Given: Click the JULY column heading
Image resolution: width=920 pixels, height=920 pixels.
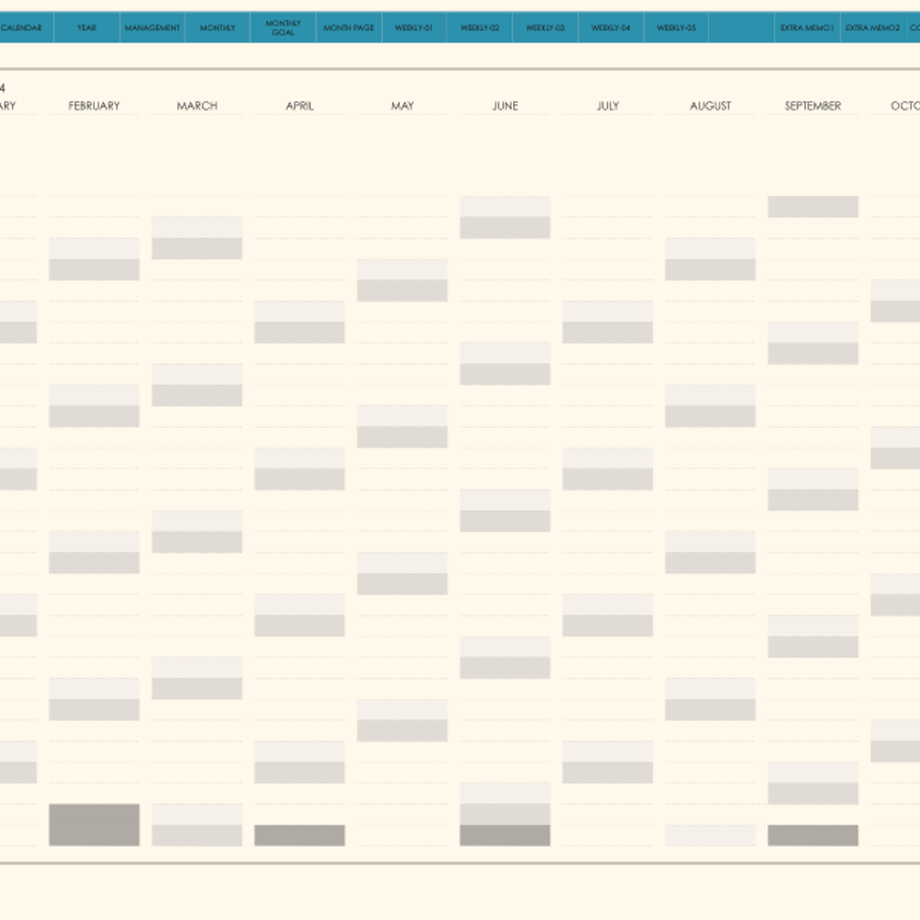Looking at the screenshot, I should click(608, 106).
